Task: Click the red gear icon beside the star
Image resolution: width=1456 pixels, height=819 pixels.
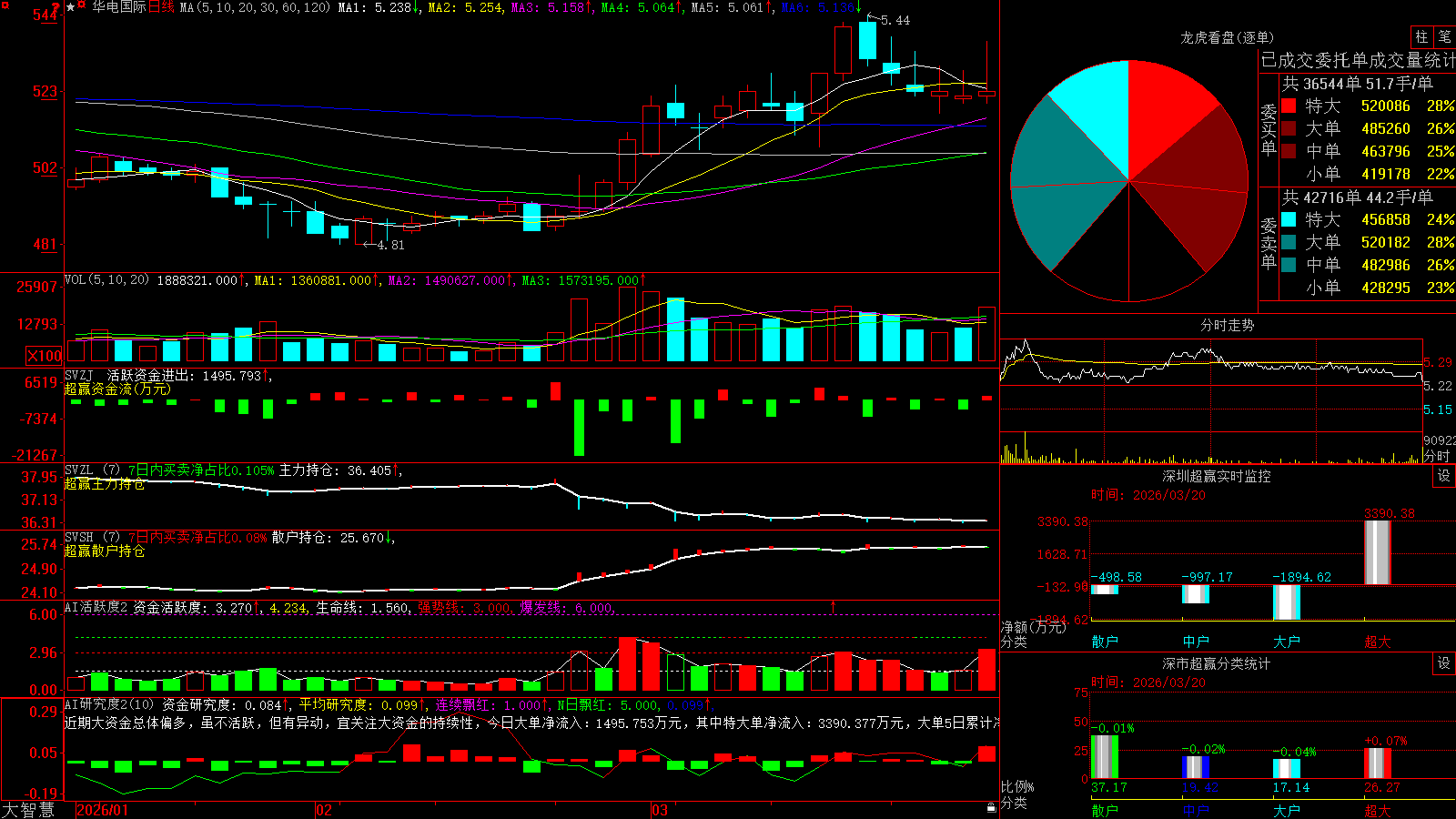Action: coord(81,5)
